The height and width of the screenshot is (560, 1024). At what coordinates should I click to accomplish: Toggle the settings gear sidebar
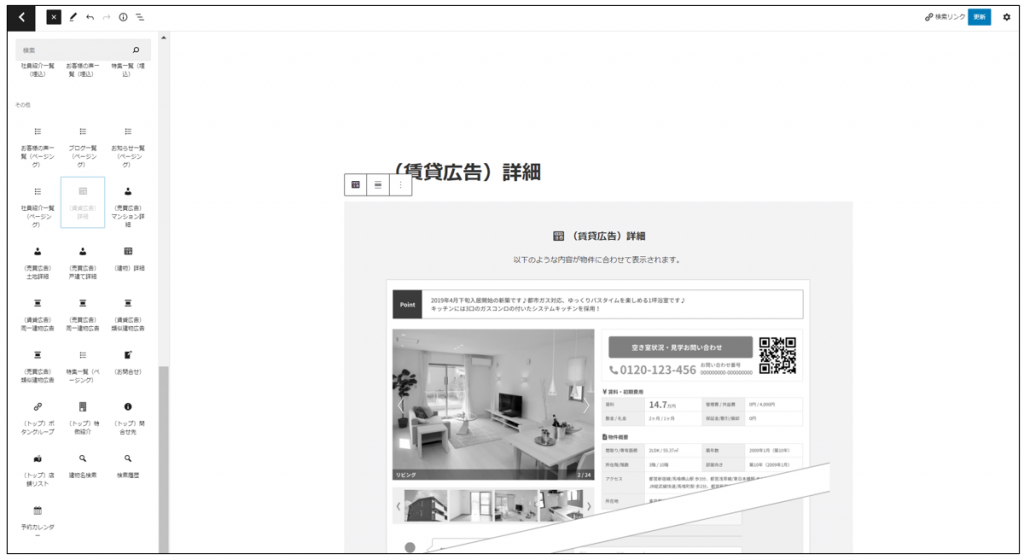tap(1006, 17)
